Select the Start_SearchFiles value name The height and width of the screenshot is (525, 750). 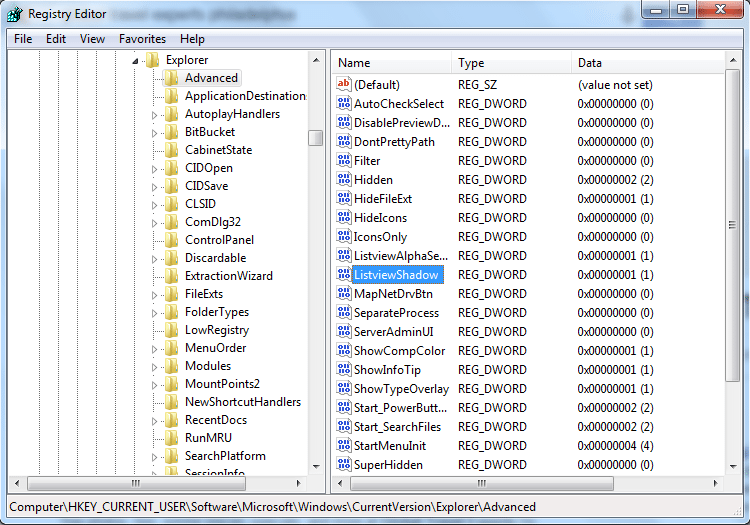[x=397, y=427]
